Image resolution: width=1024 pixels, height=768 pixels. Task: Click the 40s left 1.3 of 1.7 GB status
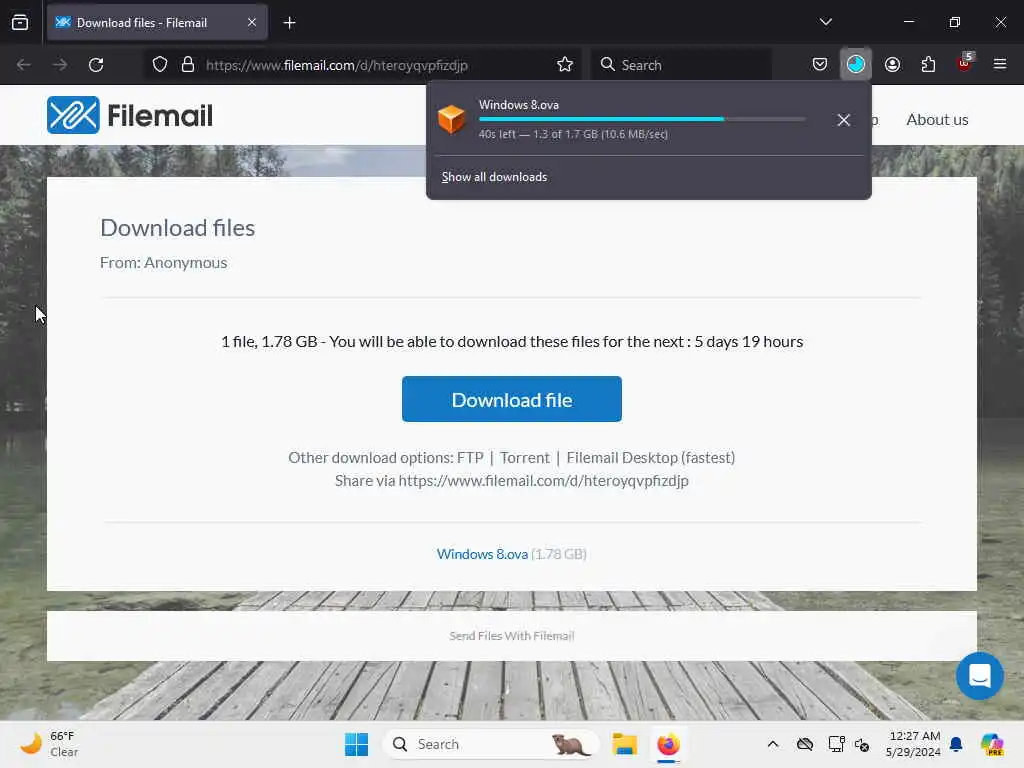(573, 135)
